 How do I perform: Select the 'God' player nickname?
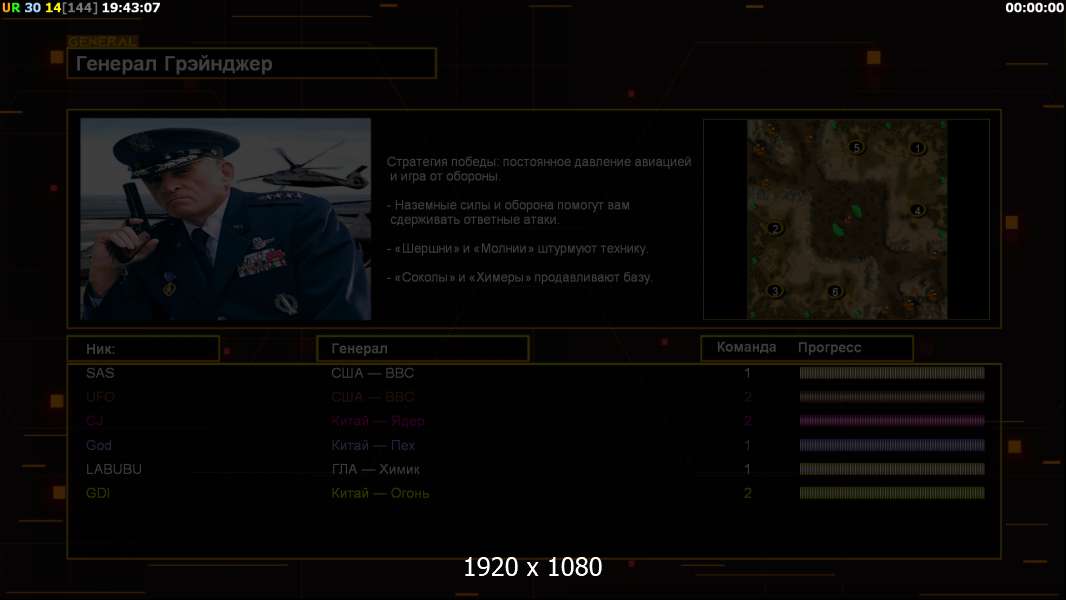tap(99, 446)
